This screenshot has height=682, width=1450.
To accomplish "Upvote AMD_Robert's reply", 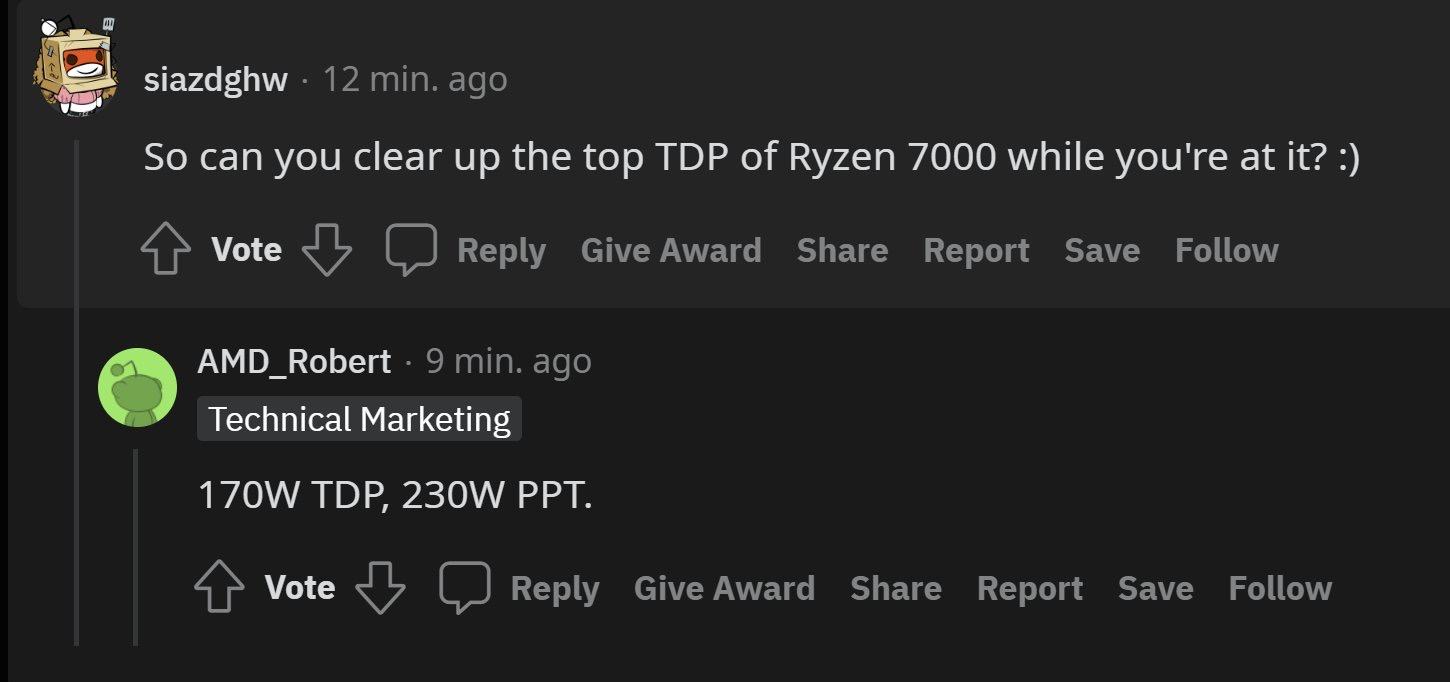I will [219, 588].
